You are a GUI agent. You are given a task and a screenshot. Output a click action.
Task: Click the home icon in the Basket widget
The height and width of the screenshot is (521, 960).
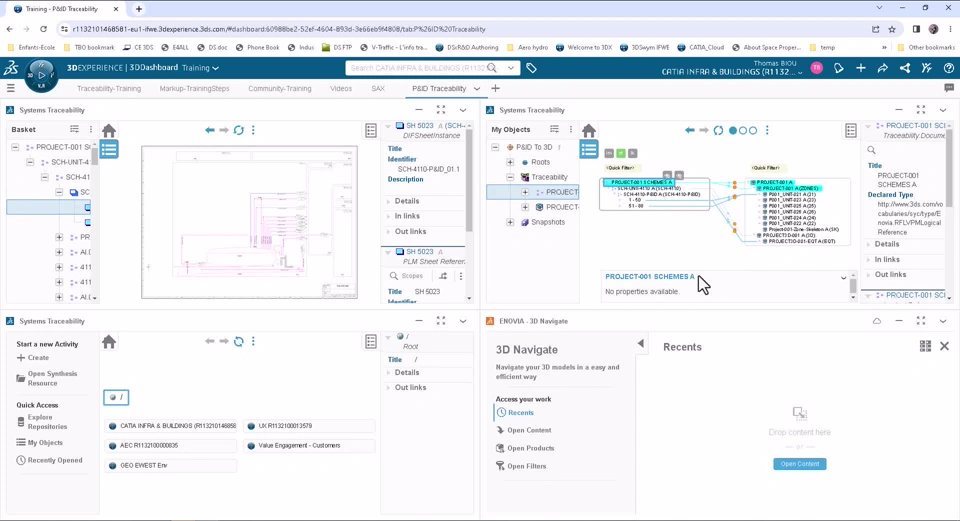point(109,130)
